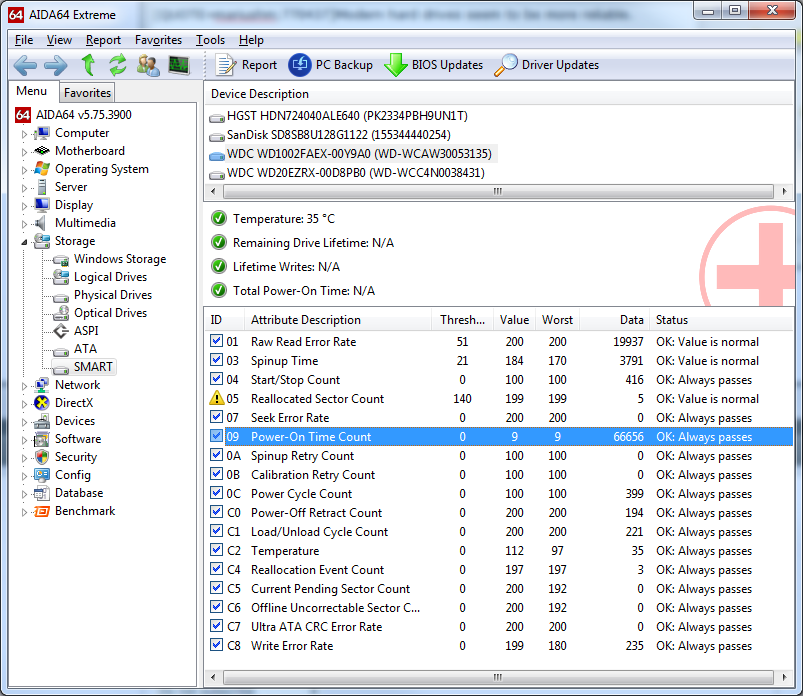Toggle the Temperature attribute C2 checkbox
The height and width of the screenshot is (696, 803).
click(217, 550)
